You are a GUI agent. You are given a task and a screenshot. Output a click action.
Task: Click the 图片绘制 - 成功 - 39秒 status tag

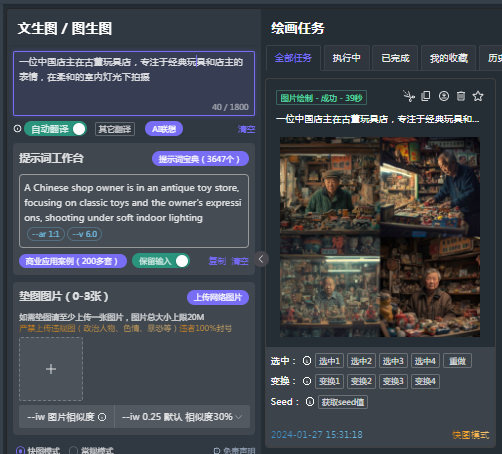pos(321,98)
